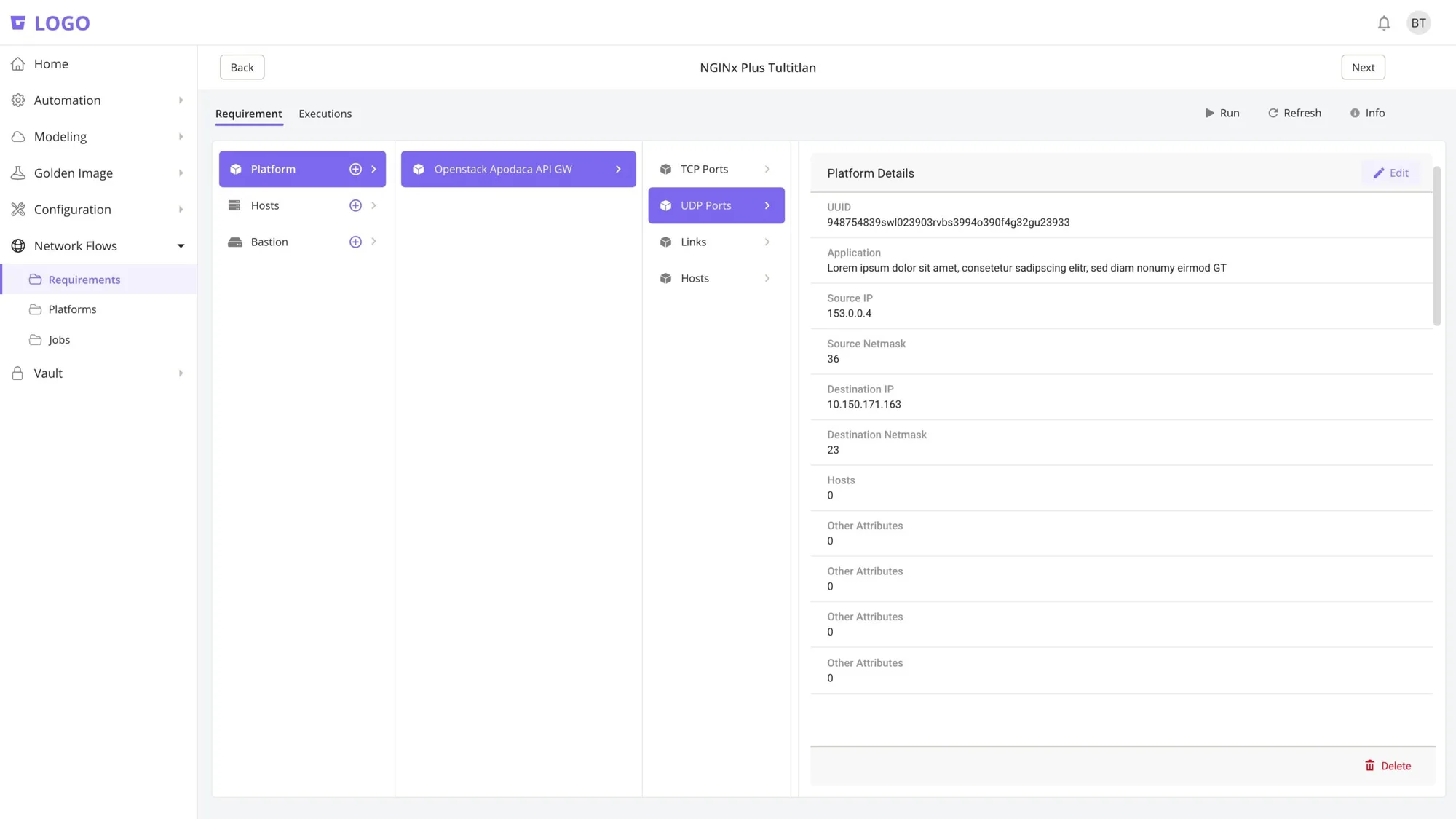This screenshot has width=1456, height=819.
Task: Click the Network Flows globe icon
Action: tap(18, 246)
